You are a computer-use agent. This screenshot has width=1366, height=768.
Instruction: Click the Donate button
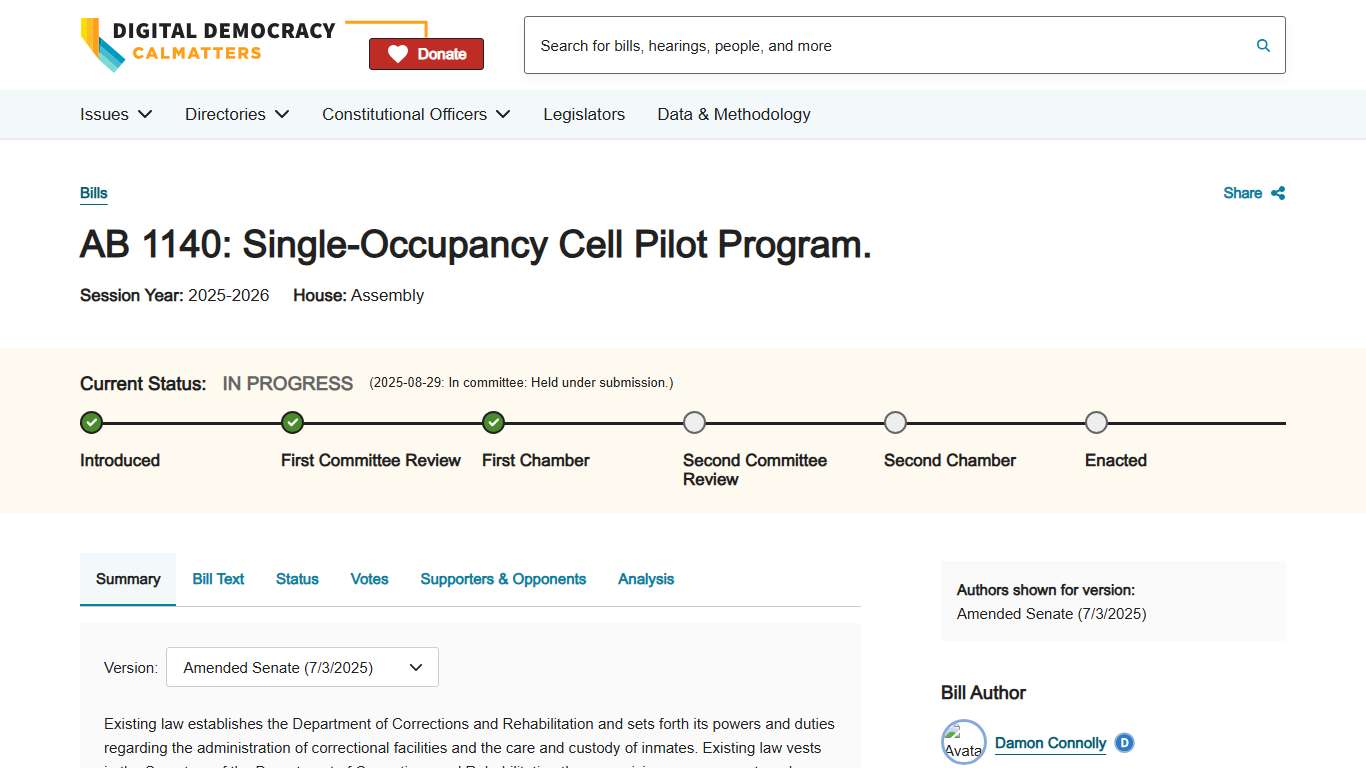[x=426, y=53]
